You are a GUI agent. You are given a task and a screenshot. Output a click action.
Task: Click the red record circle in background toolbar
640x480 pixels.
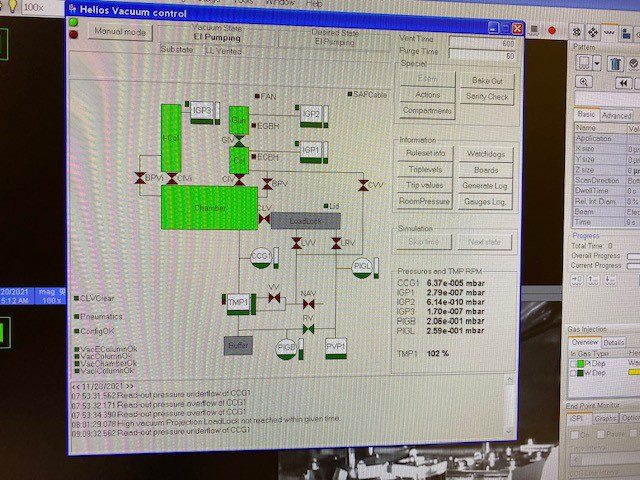coord(552,31)
